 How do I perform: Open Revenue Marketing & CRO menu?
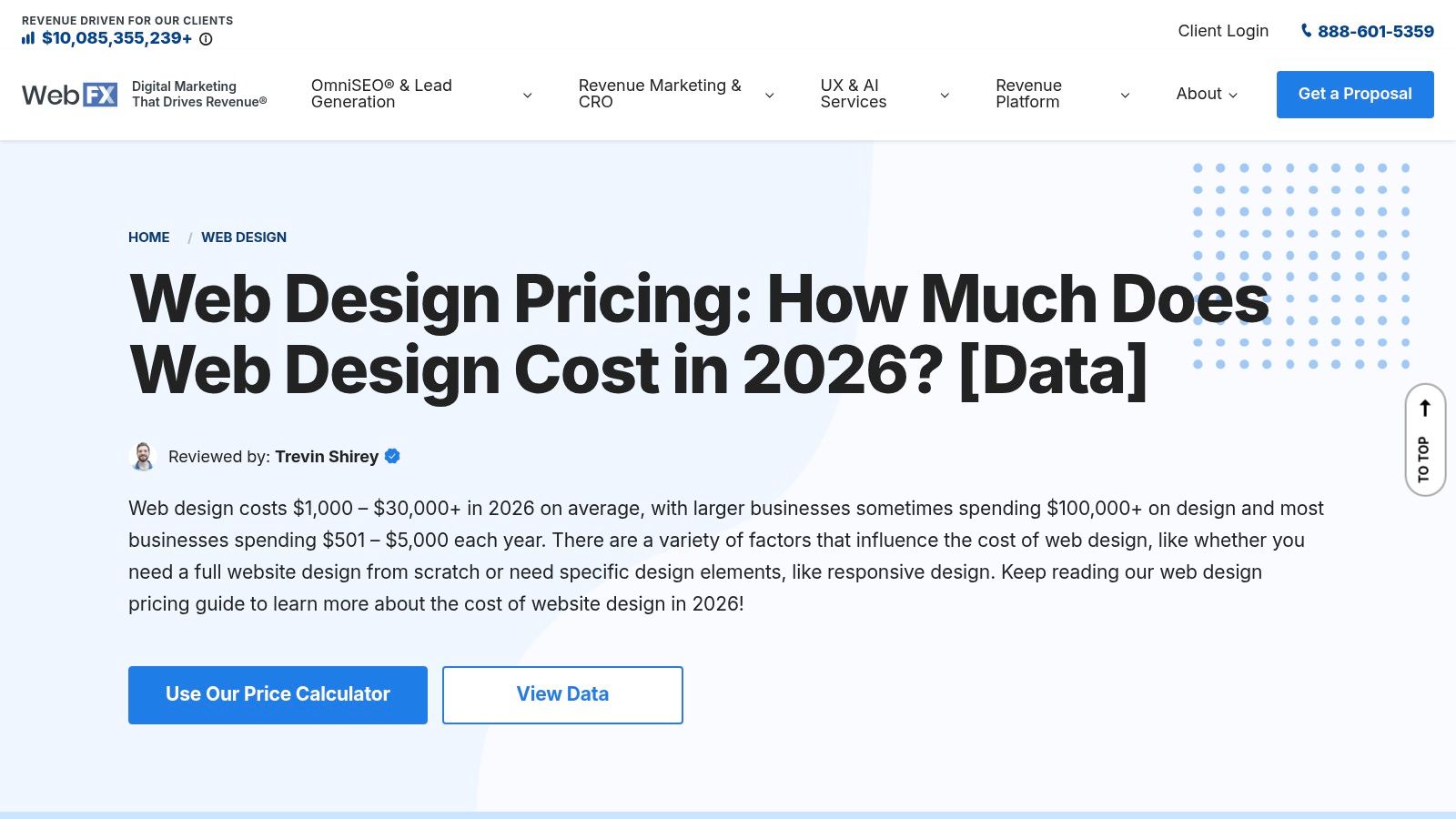point(660,94)
